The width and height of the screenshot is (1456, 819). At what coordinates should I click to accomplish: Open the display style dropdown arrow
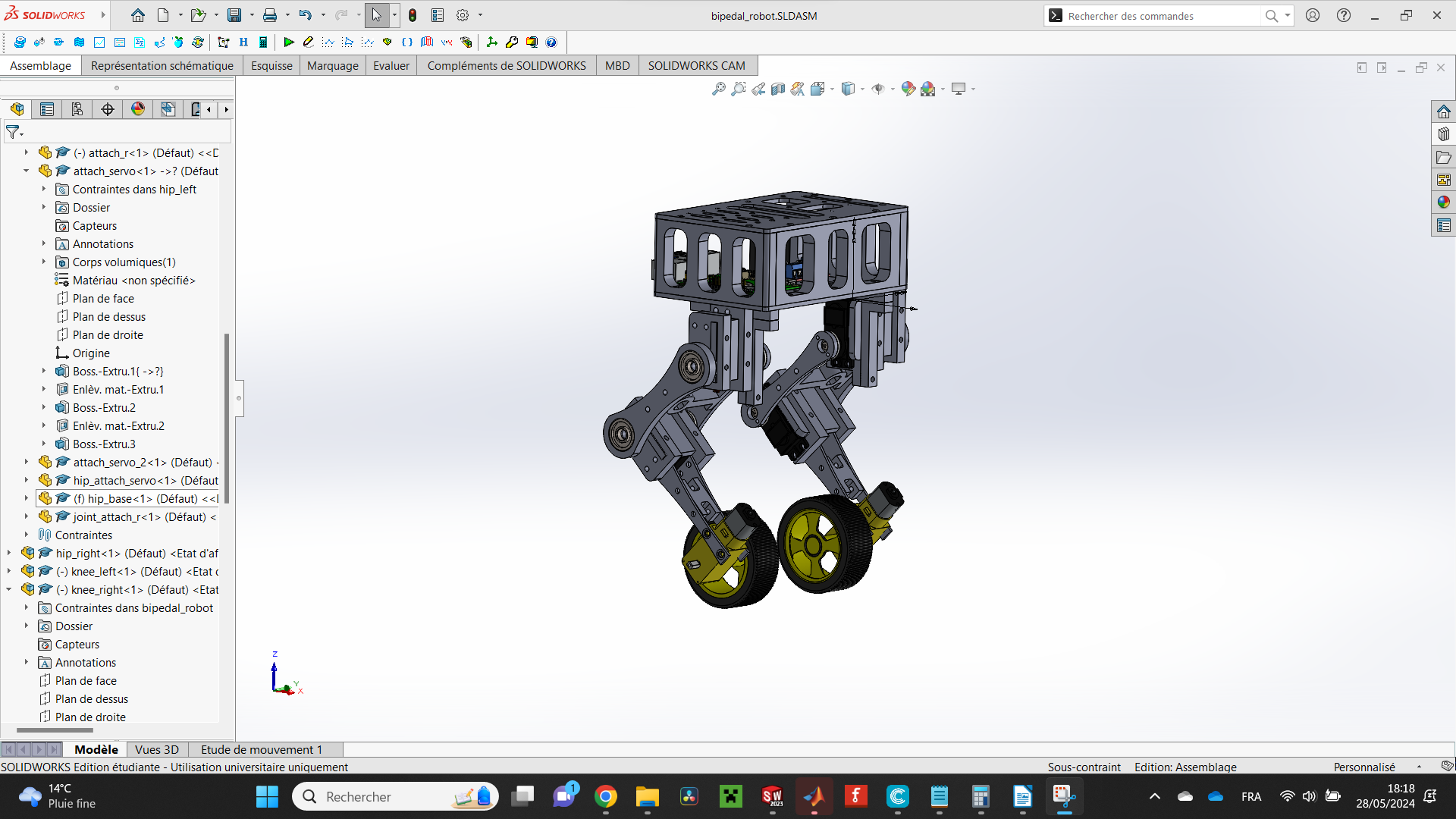[862, 89]
